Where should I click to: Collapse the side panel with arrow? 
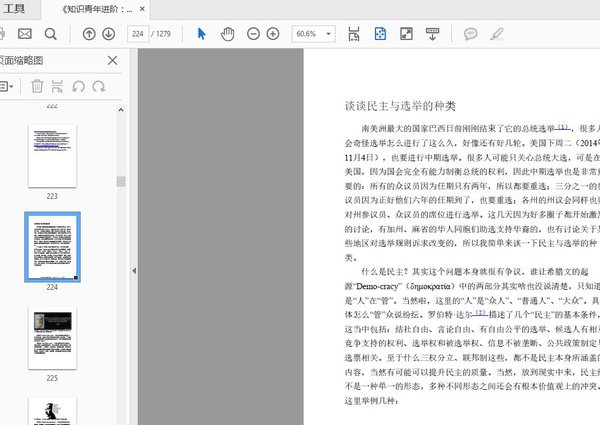tap(134, 271)
